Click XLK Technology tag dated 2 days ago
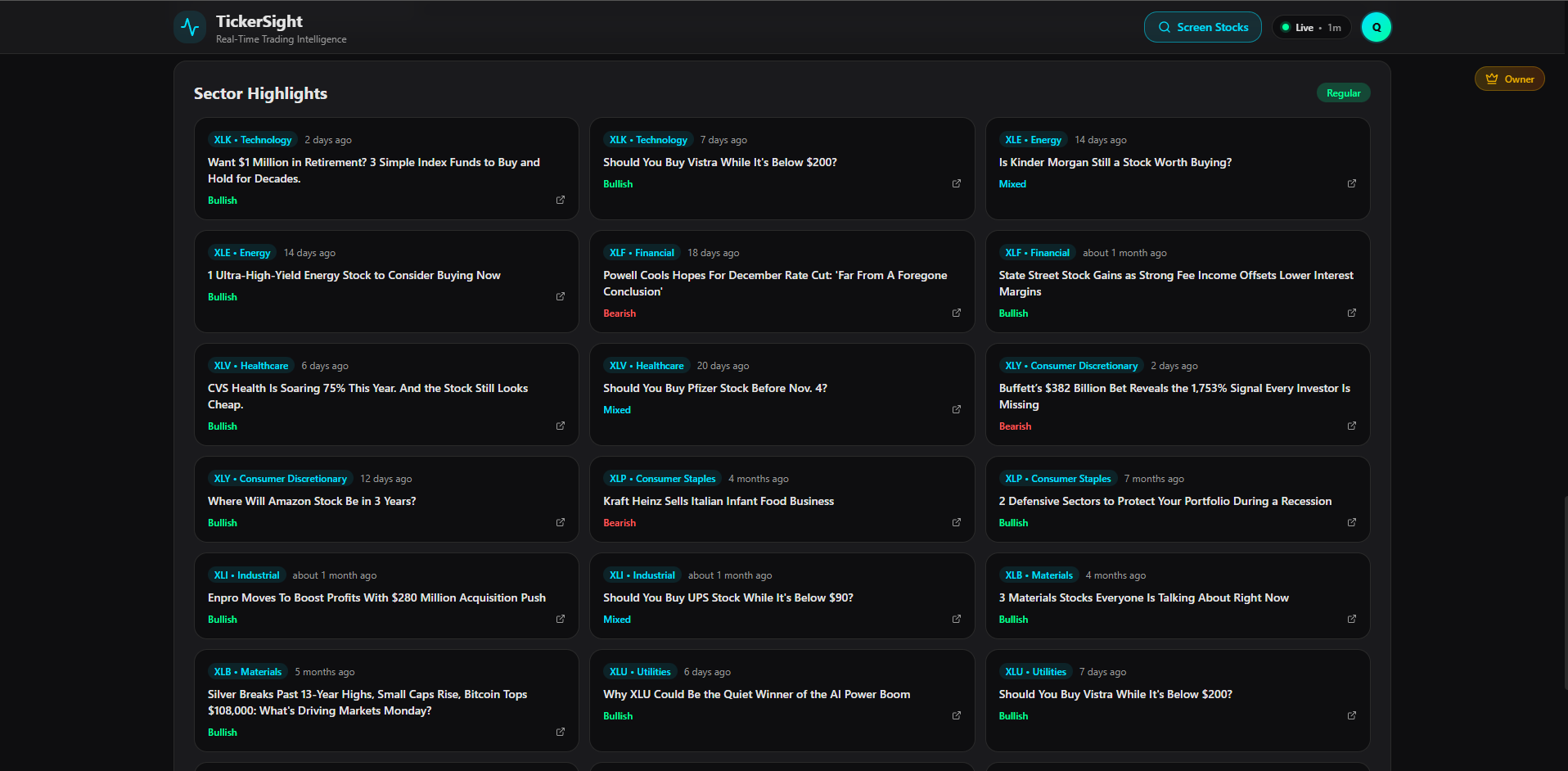Screen dimensions: 1568x771 coord(252,140)
